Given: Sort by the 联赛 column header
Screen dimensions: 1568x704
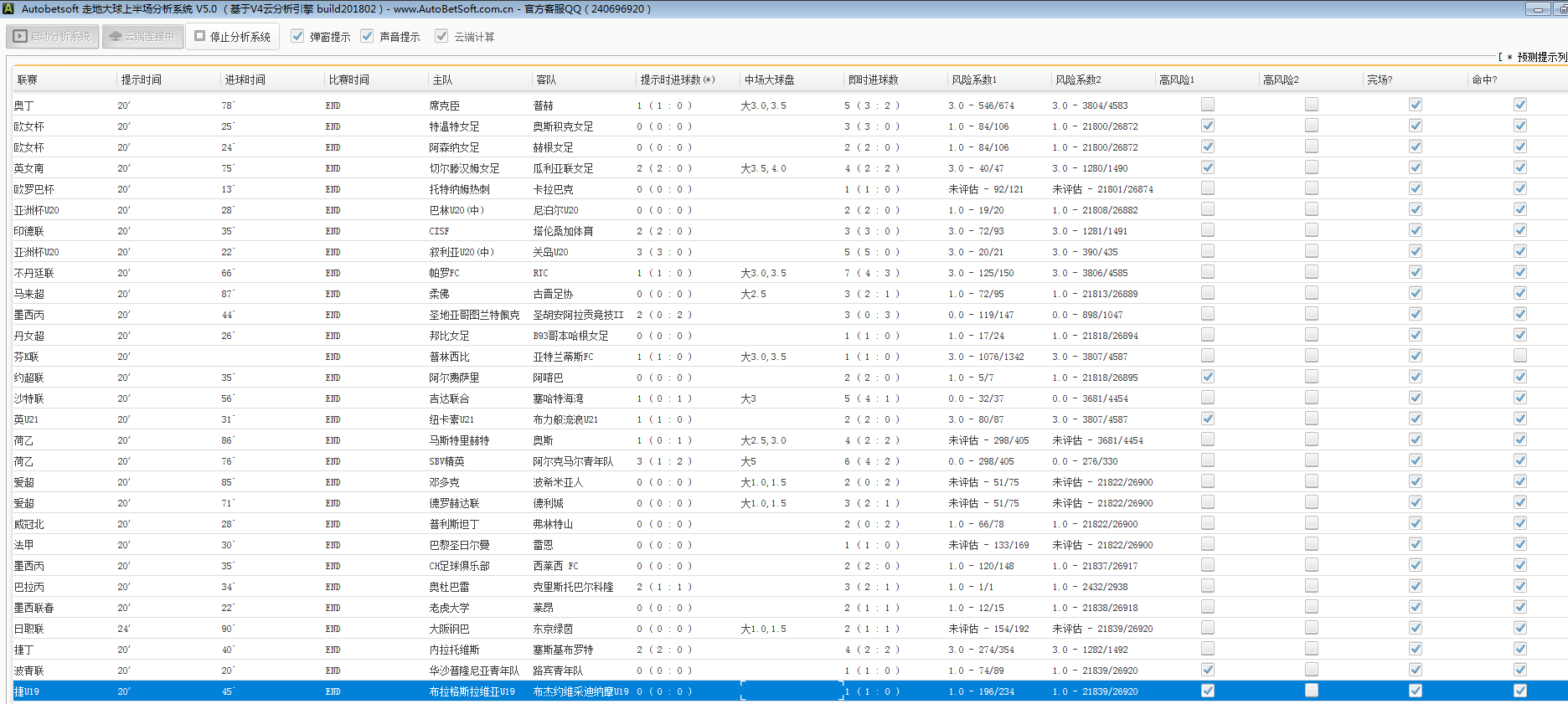Looking at the screenshot, I should pos(28,80).
